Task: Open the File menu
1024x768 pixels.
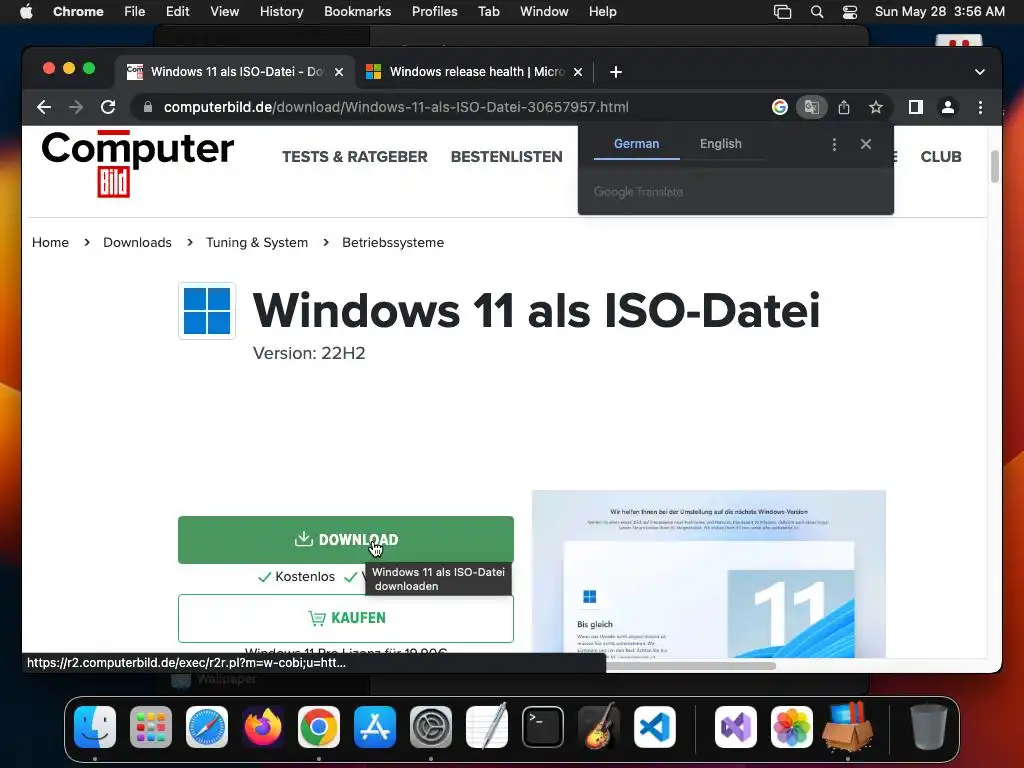Action: tap(135, 12)
